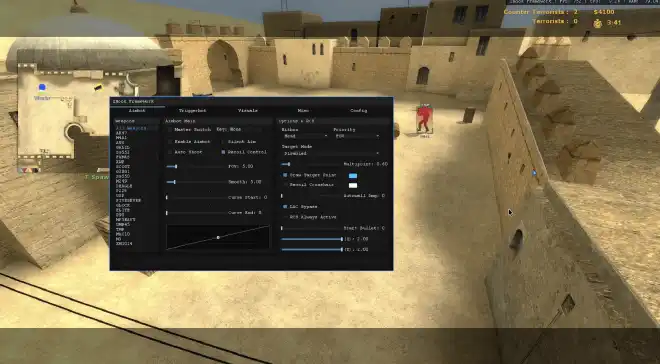Screen dimensions: 660x364
Task: Select SG550 in the weapon list
Action: [x=122, y=176]
